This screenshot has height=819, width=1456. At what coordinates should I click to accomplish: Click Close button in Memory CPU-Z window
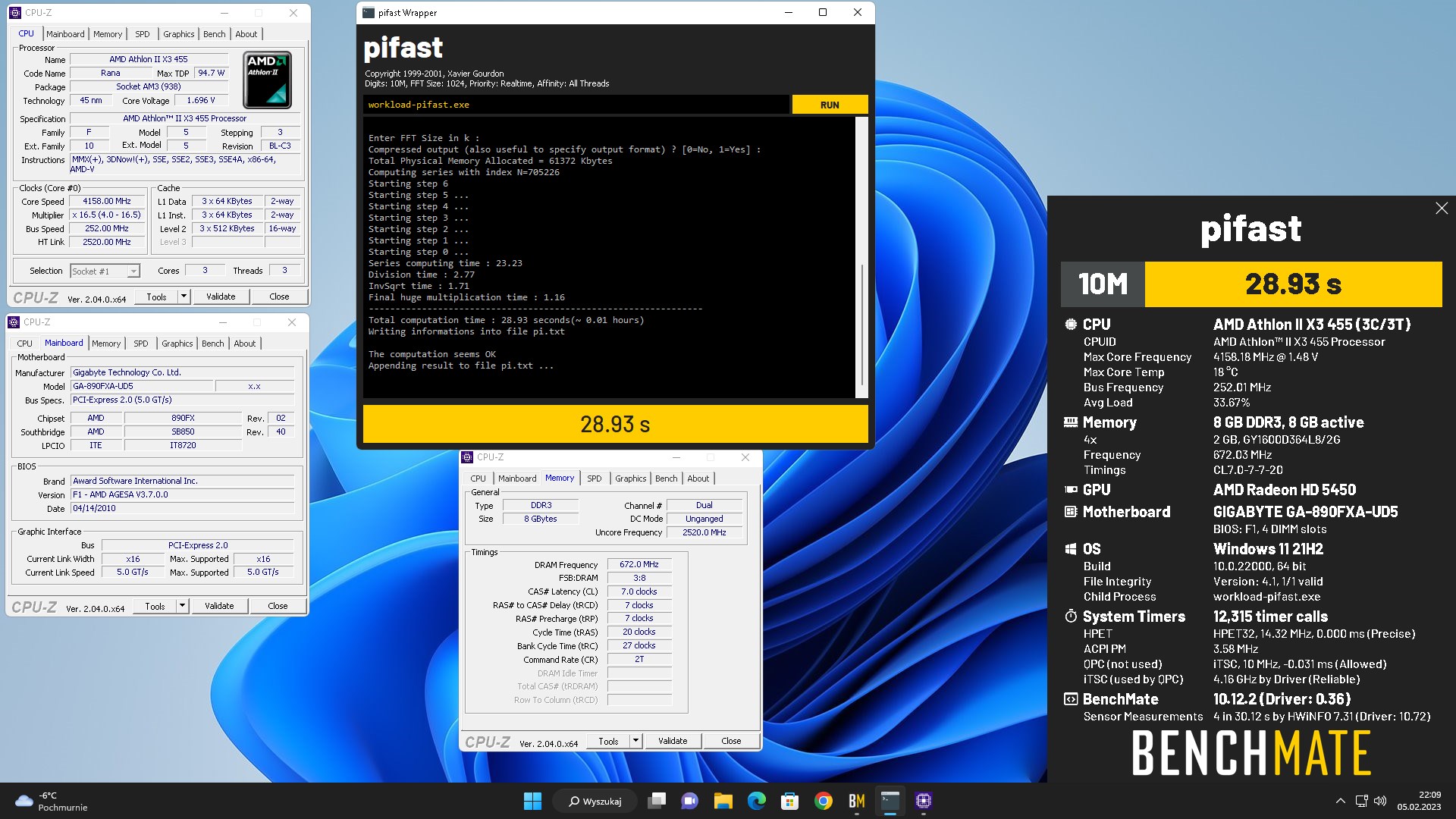731,741
